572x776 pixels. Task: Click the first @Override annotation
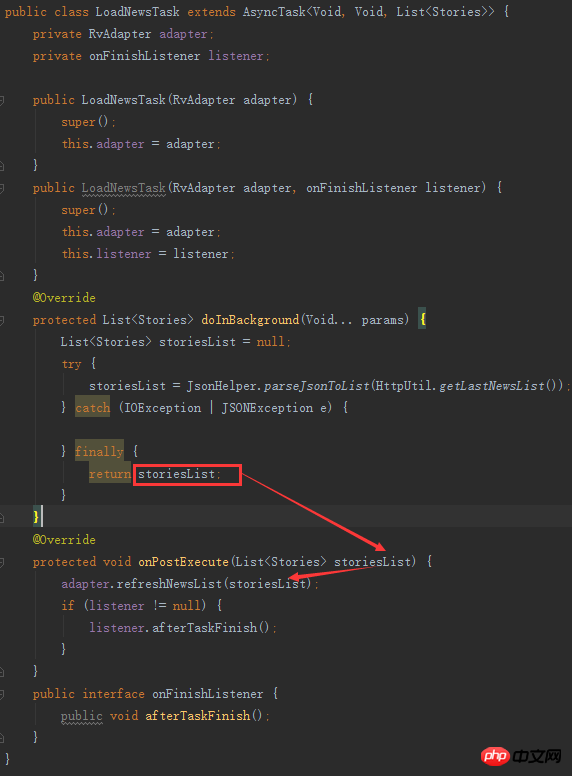(x=64, y=298)
